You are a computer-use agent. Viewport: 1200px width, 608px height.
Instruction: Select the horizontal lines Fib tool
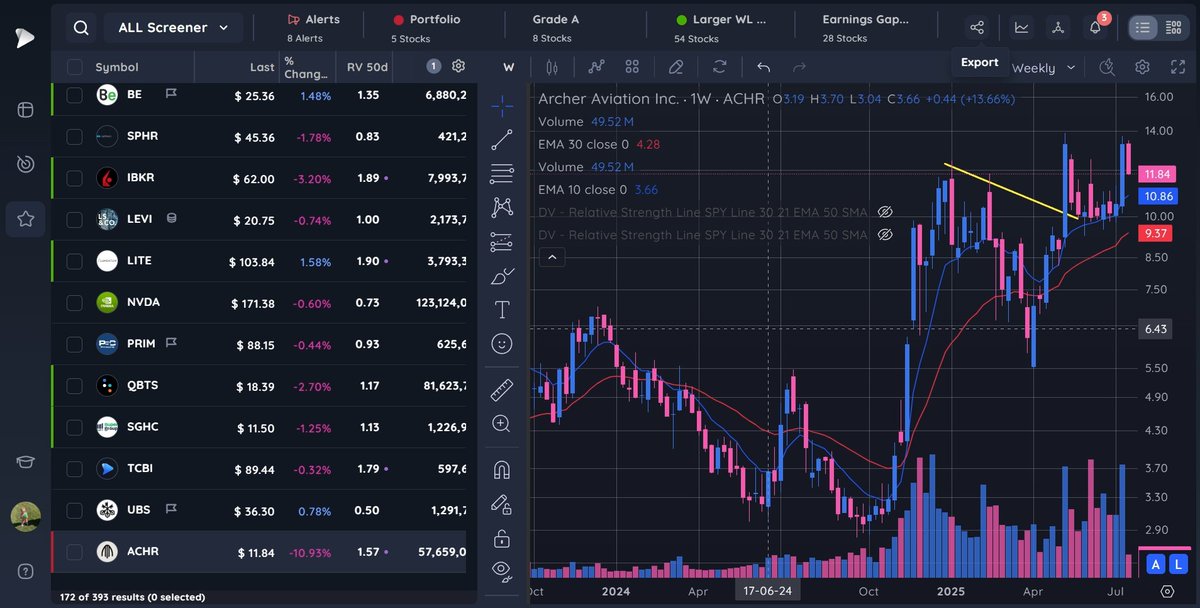click(x=502, y=174)
